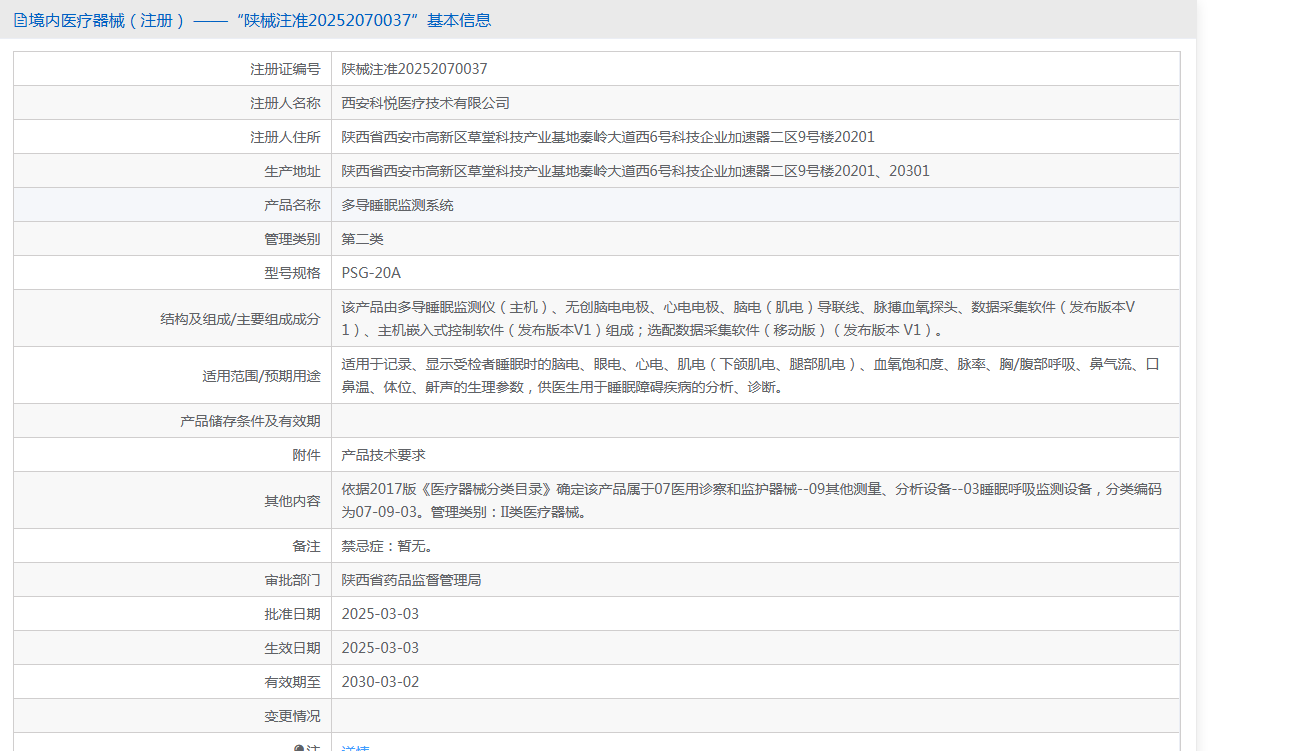Click the 注册人名称 label
1313x751 pixels.
pos(285,103)
